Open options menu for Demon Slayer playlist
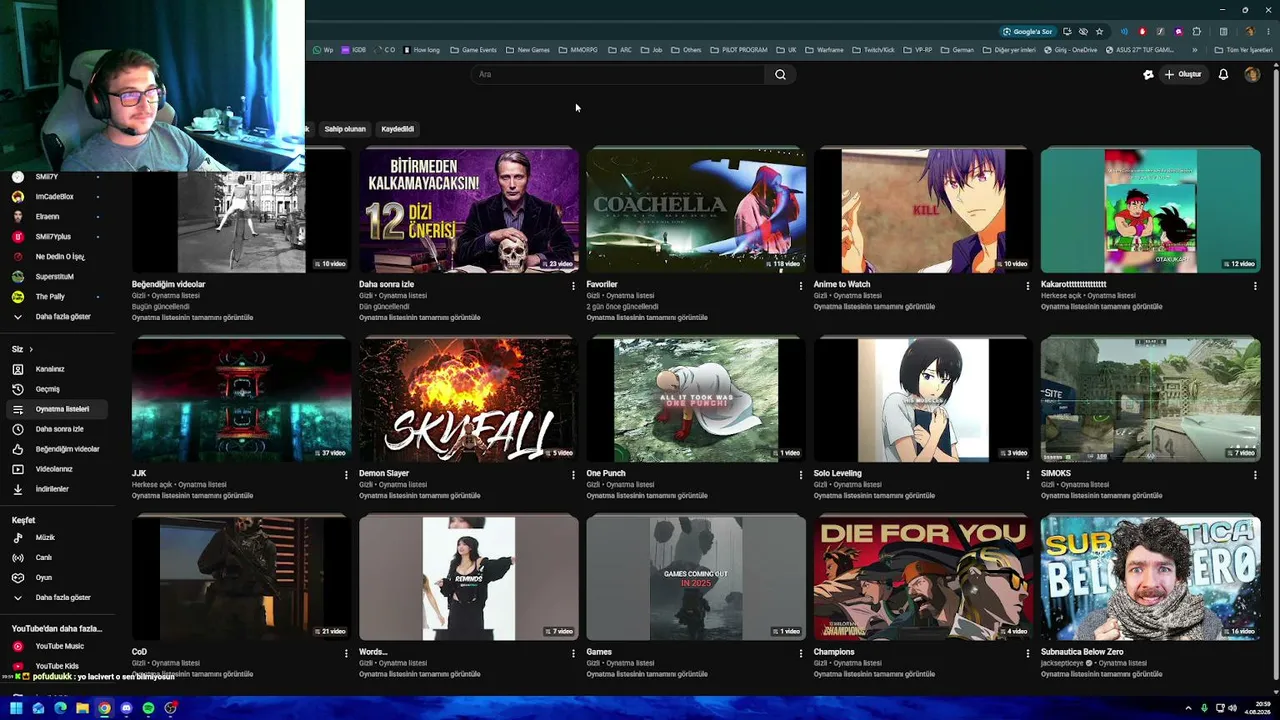Viewport: 1280px width, 720px height. click(x=573, y=475)
